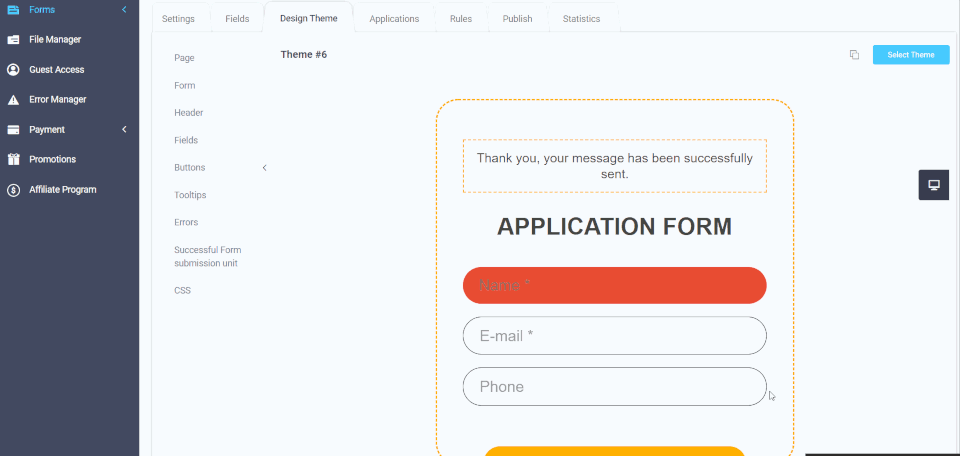
Task: Click the Payment card icon
Action: pyautogui.click(x=13, y=130)
